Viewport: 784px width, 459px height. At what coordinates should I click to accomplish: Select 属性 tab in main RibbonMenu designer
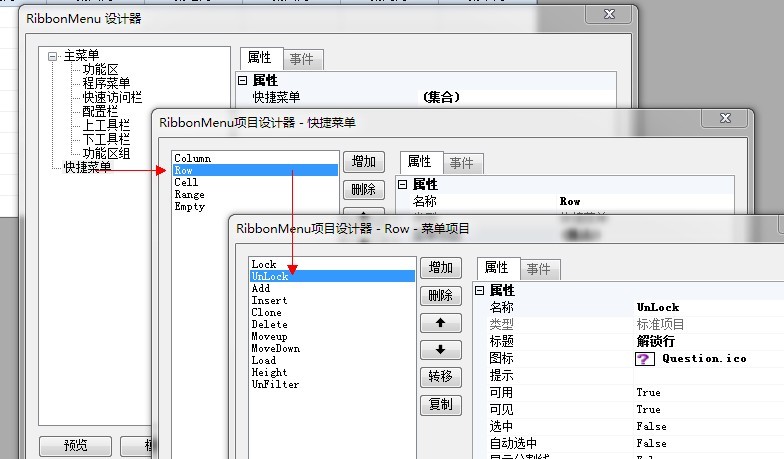point(260,58)
